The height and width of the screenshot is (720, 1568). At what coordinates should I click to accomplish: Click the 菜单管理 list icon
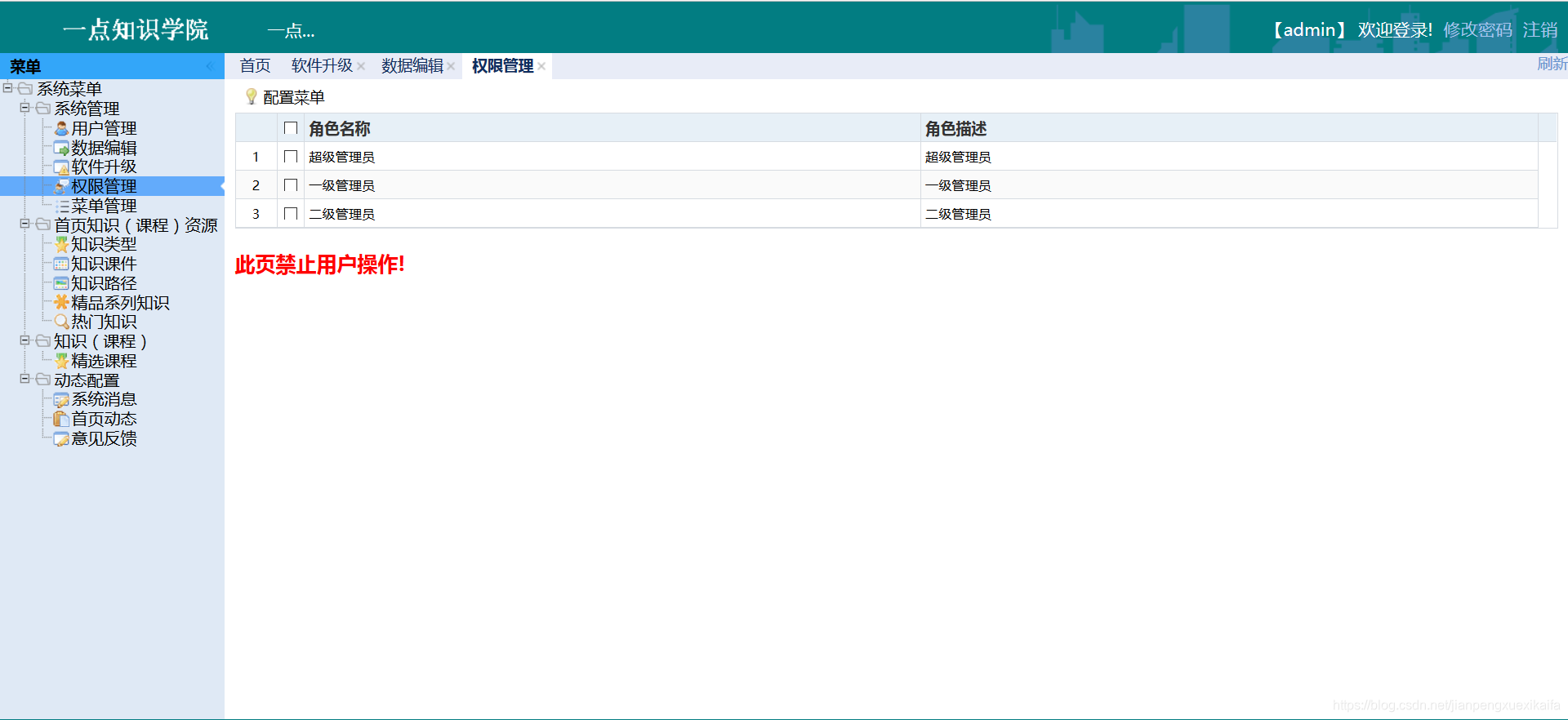point(61,207)
